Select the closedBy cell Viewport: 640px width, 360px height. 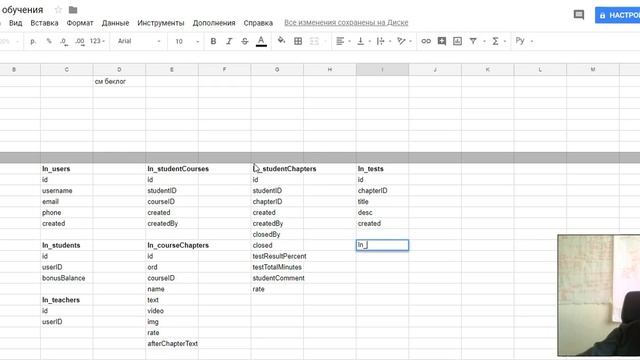coord(277,234)
